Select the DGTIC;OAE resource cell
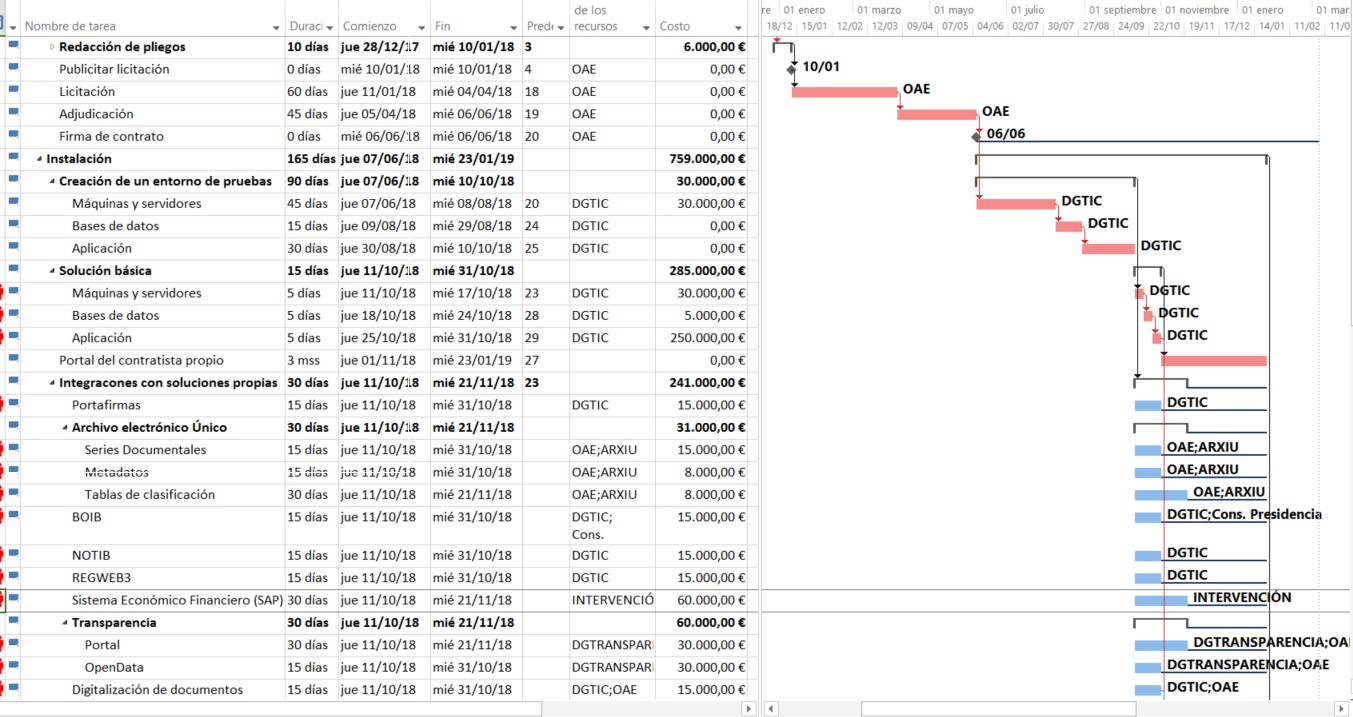This screenshot has width=1353, height=717. pyautogui.click(x=612, y=689)
